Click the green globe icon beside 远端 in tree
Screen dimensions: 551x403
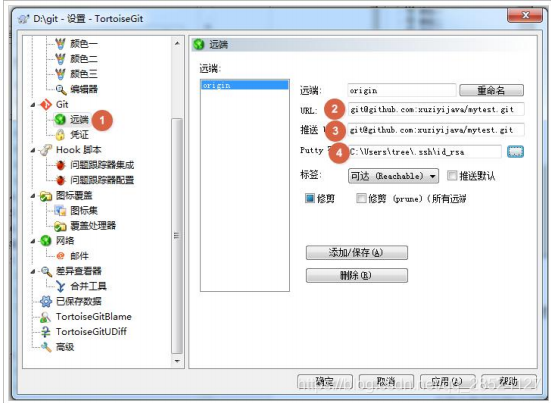click(60, 119)
